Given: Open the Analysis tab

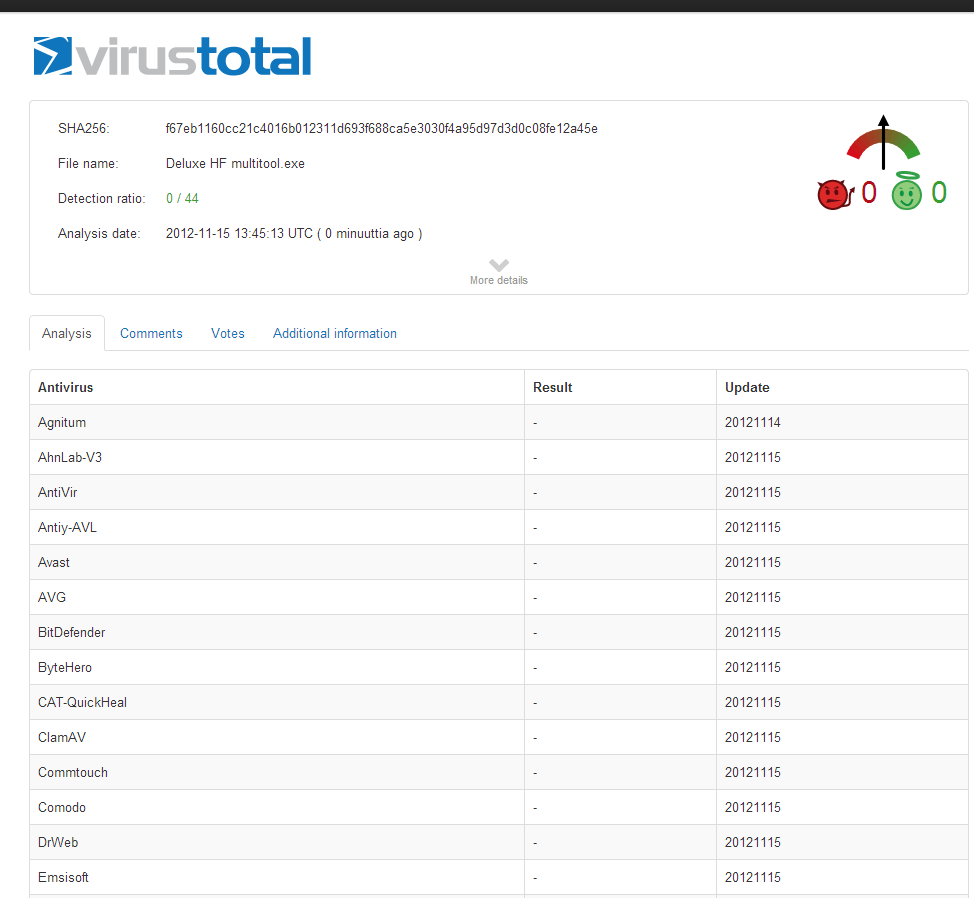Looking at the screenshot, I should coord(66,333).
